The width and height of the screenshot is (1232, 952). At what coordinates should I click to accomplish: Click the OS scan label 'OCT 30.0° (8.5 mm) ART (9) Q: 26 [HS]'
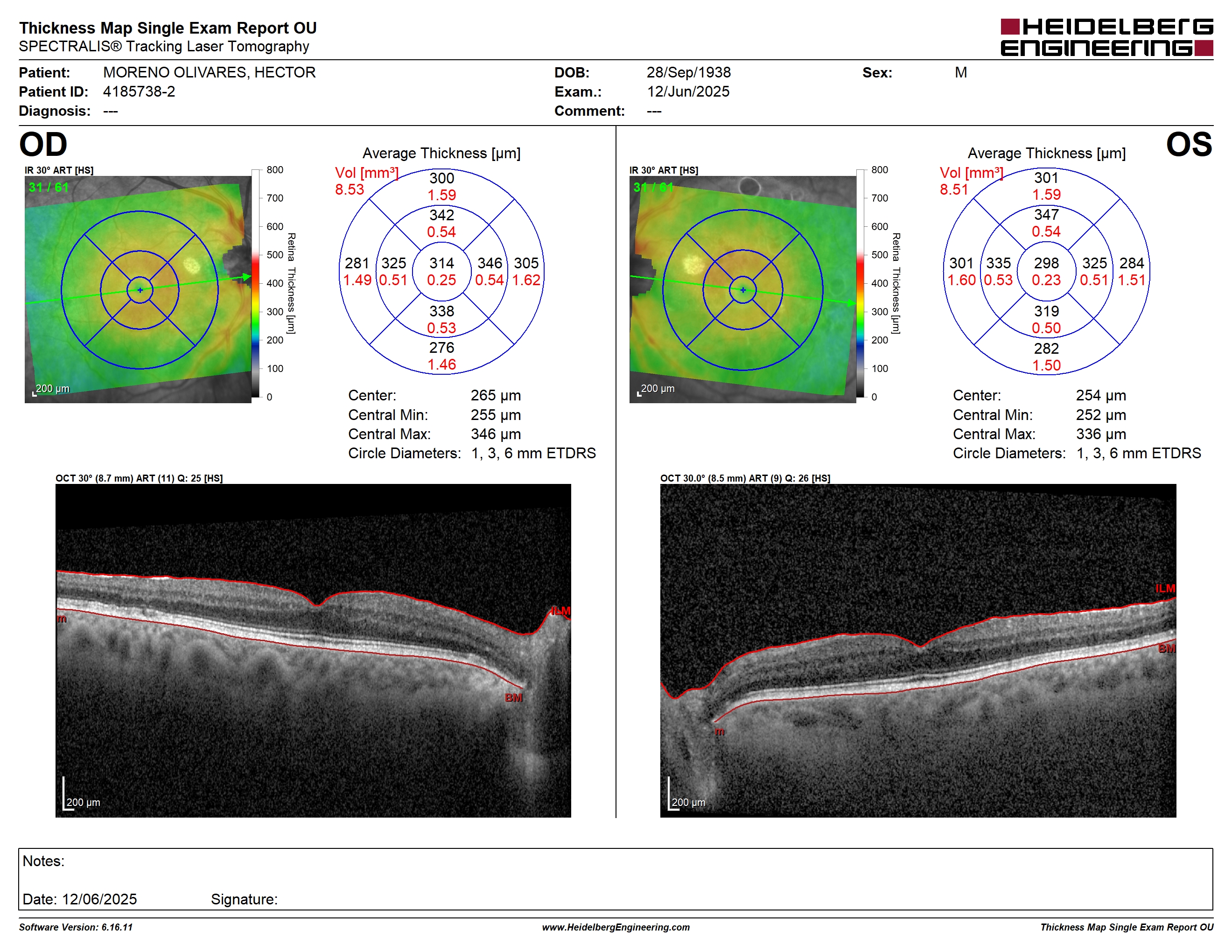[745, 478]
